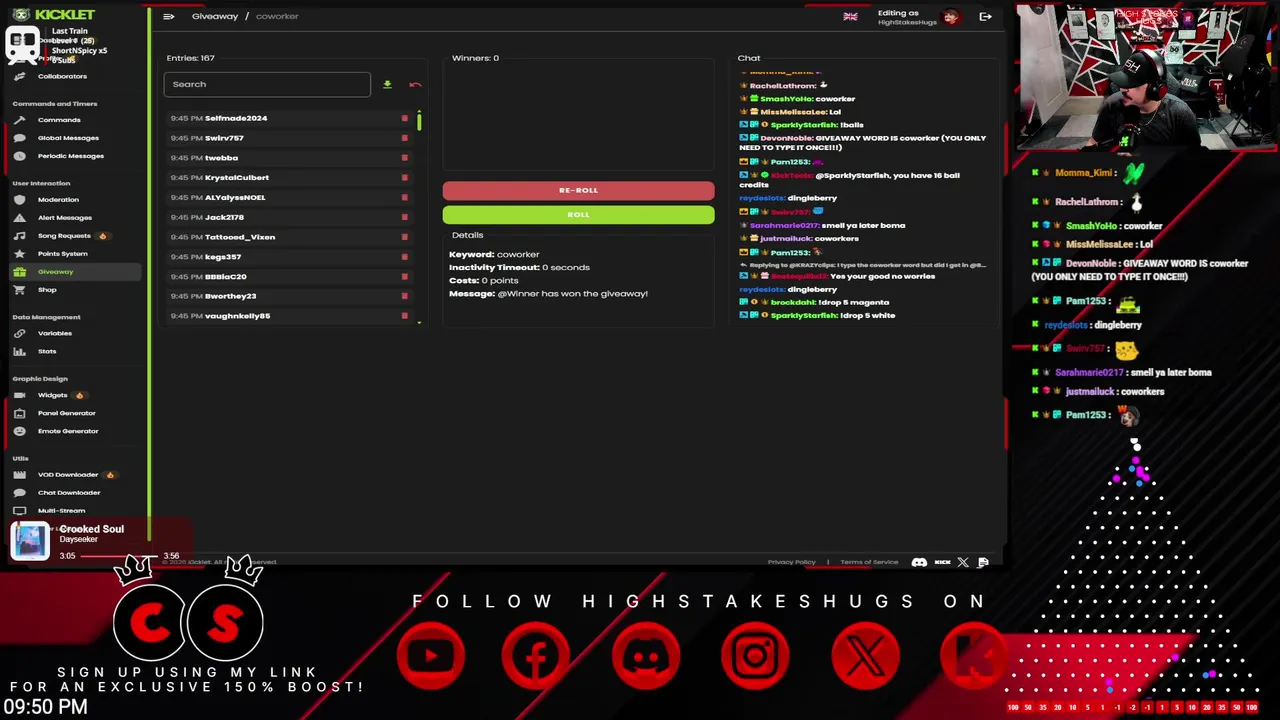Open the Commands page
Viewport: 1280px width, 720px height.
tap(59, 120)
